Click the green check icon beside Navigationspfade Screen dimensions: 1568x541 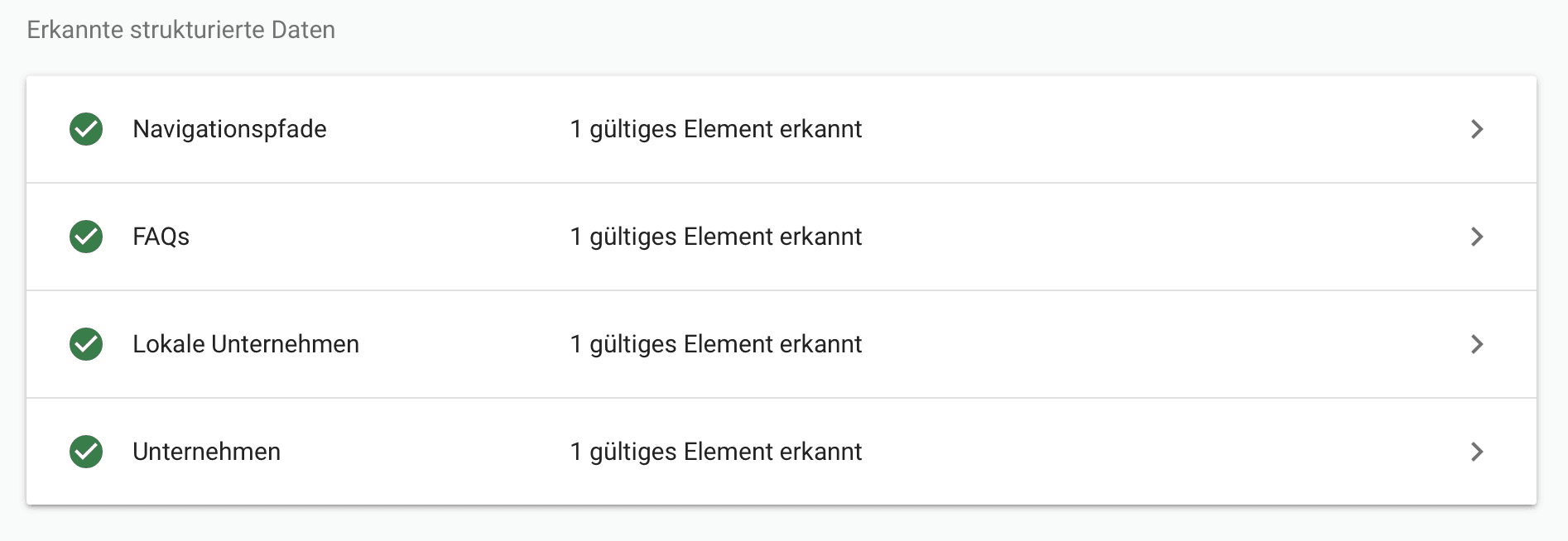(85, 129)
